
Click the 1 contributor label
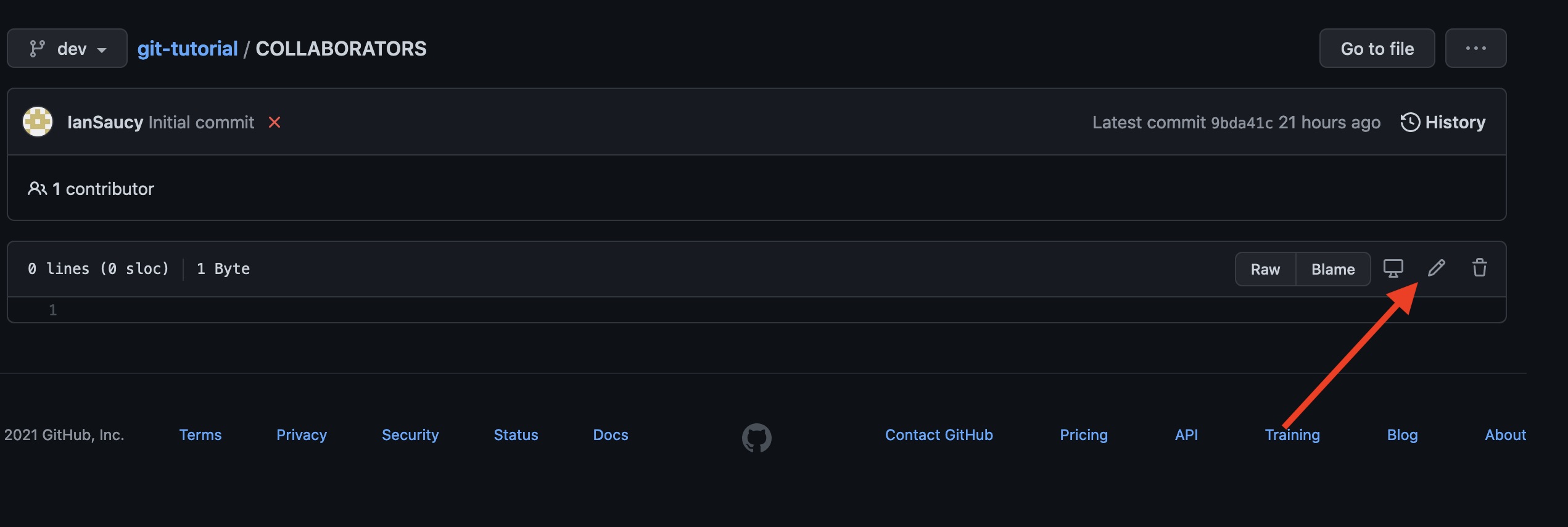tap(103, 188)
